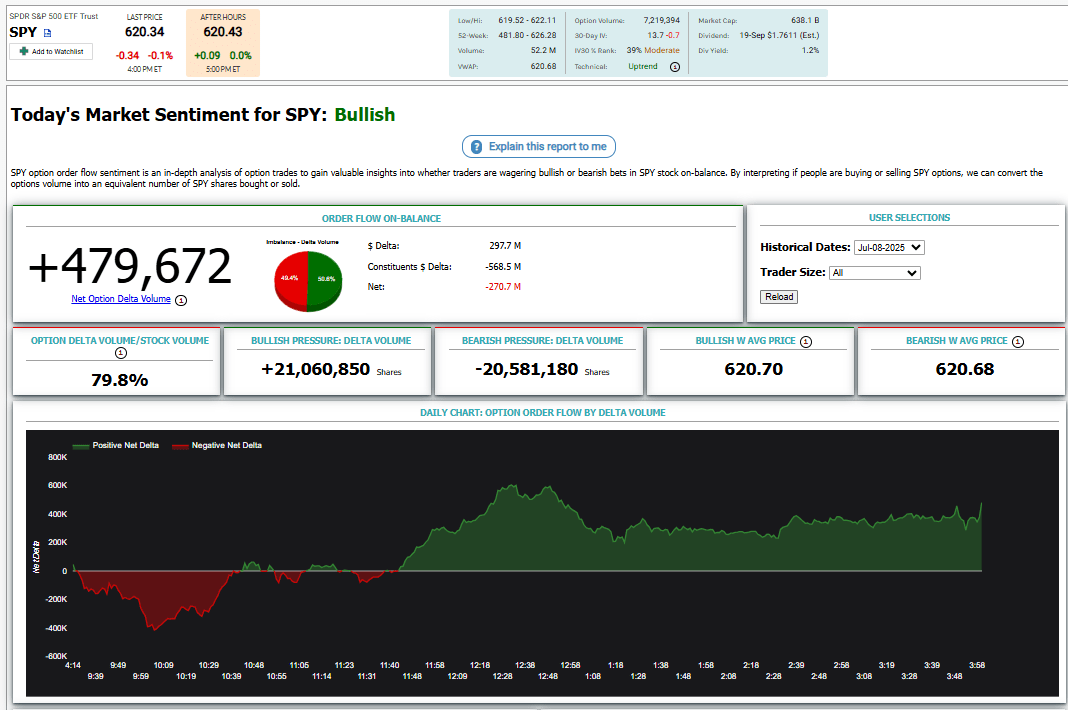1068x710 pixels.
Task: Click the bearish average price 620.68
Action: point(964,369)
